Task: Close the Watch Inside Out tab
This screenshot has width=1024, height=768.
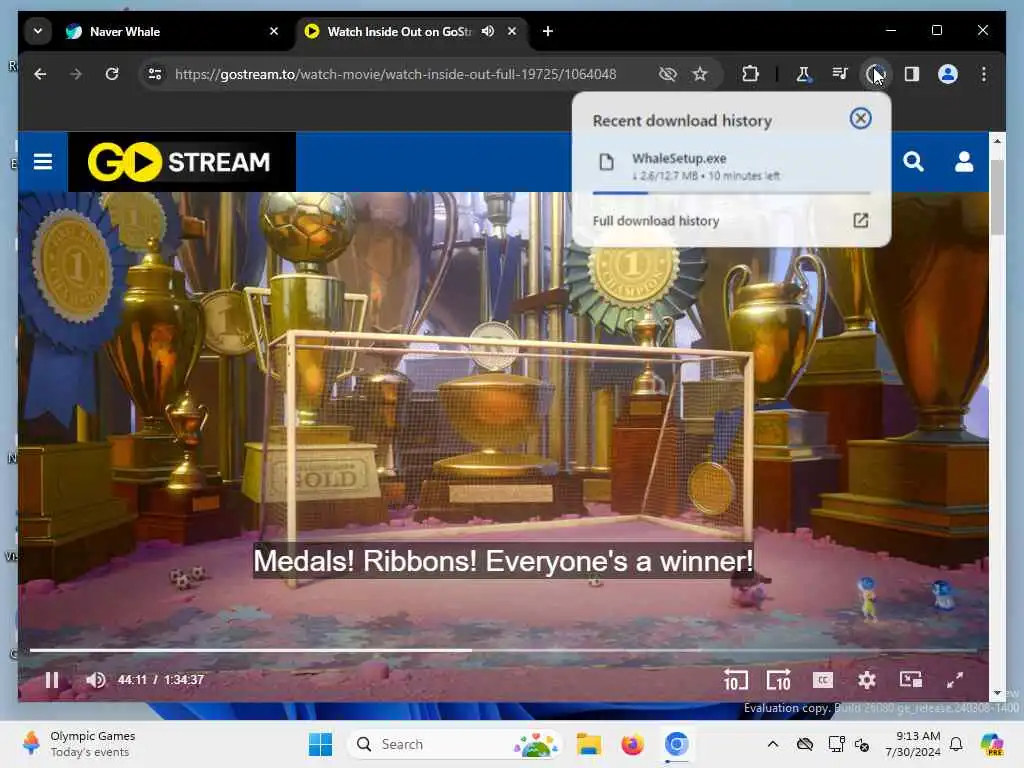Action: click(x=512, y=31)
